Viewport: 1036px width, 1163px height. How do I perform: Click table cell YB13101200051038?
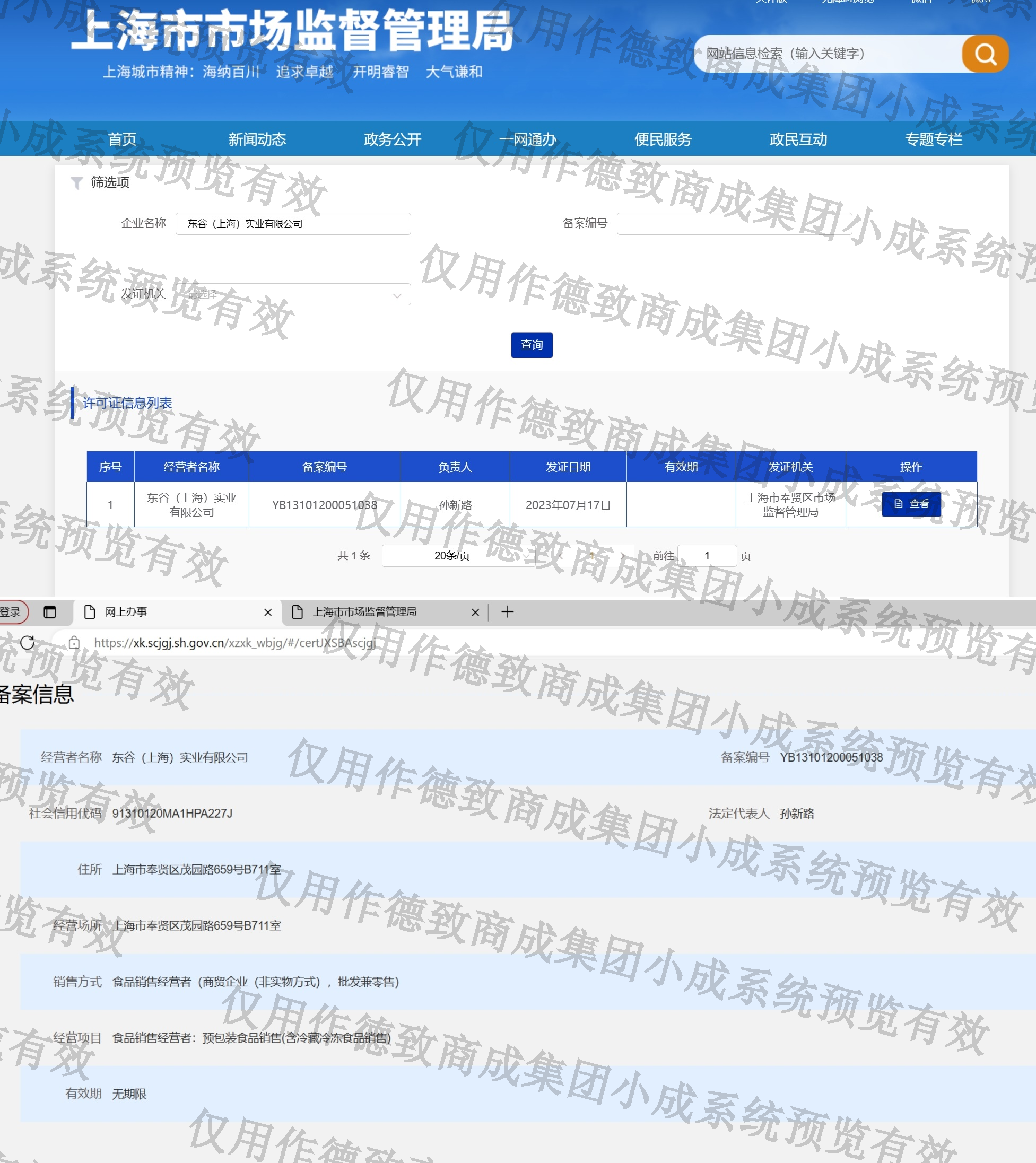[325, 505]
